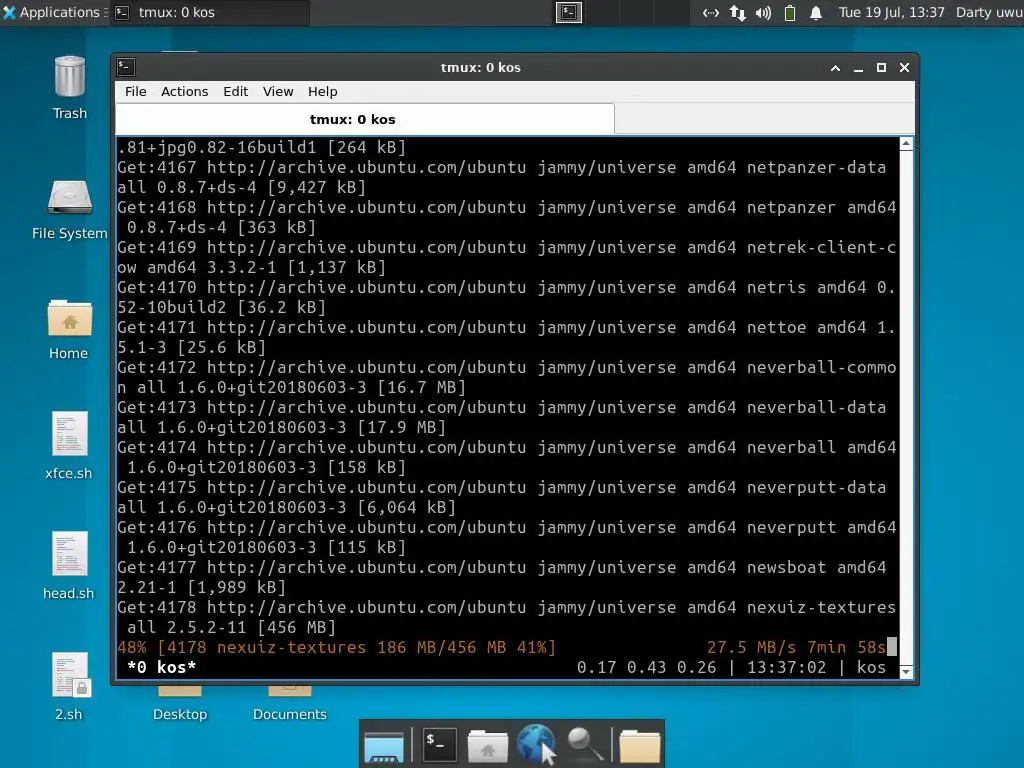Open the File menu in terminal
The image size is (1024, 768).
(136, 91)
